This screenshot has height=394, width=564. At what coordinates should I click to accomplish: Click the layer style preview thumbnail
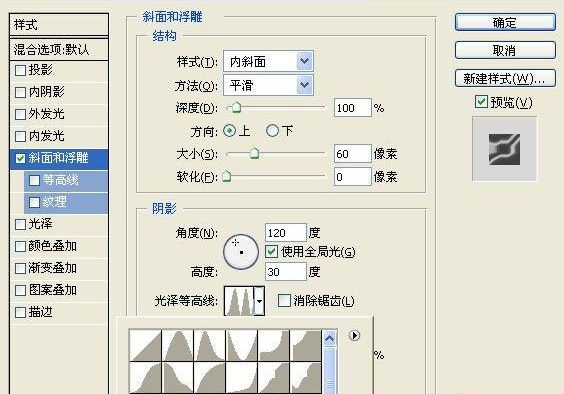point(504,149)
